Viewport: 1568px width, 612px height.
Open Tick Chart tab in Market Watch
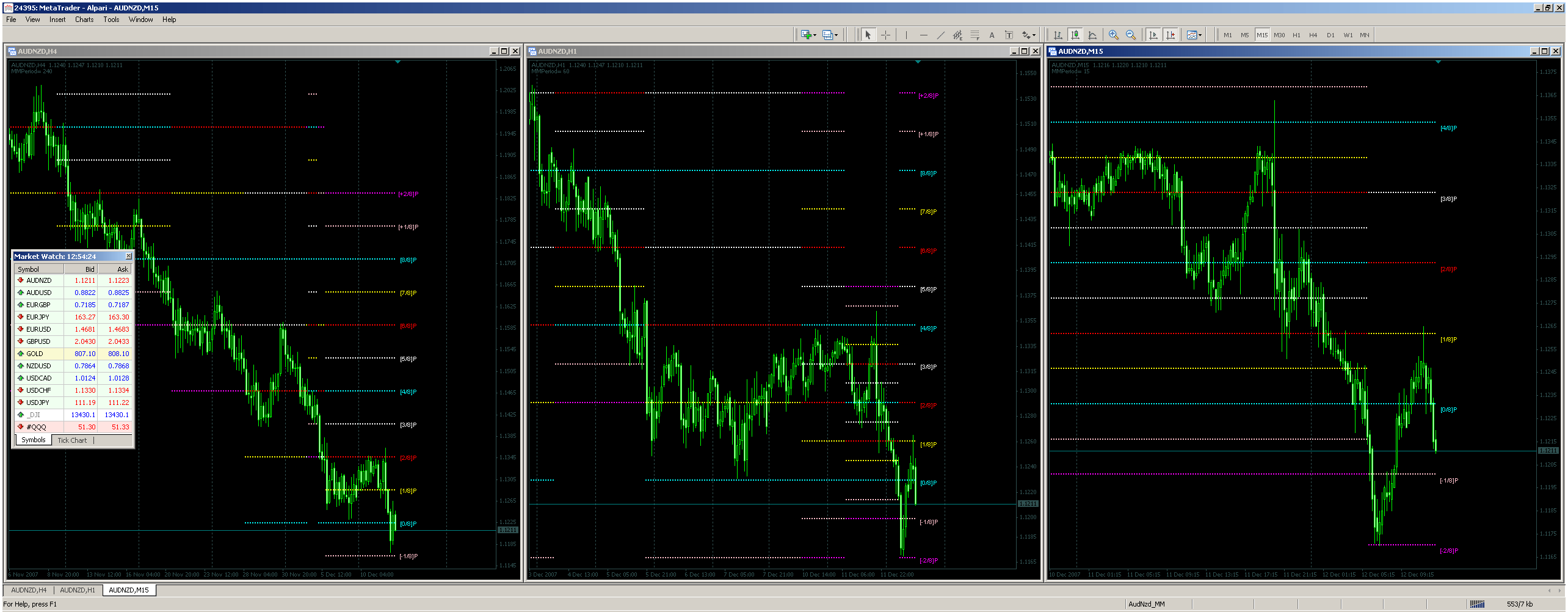[72, 440]
